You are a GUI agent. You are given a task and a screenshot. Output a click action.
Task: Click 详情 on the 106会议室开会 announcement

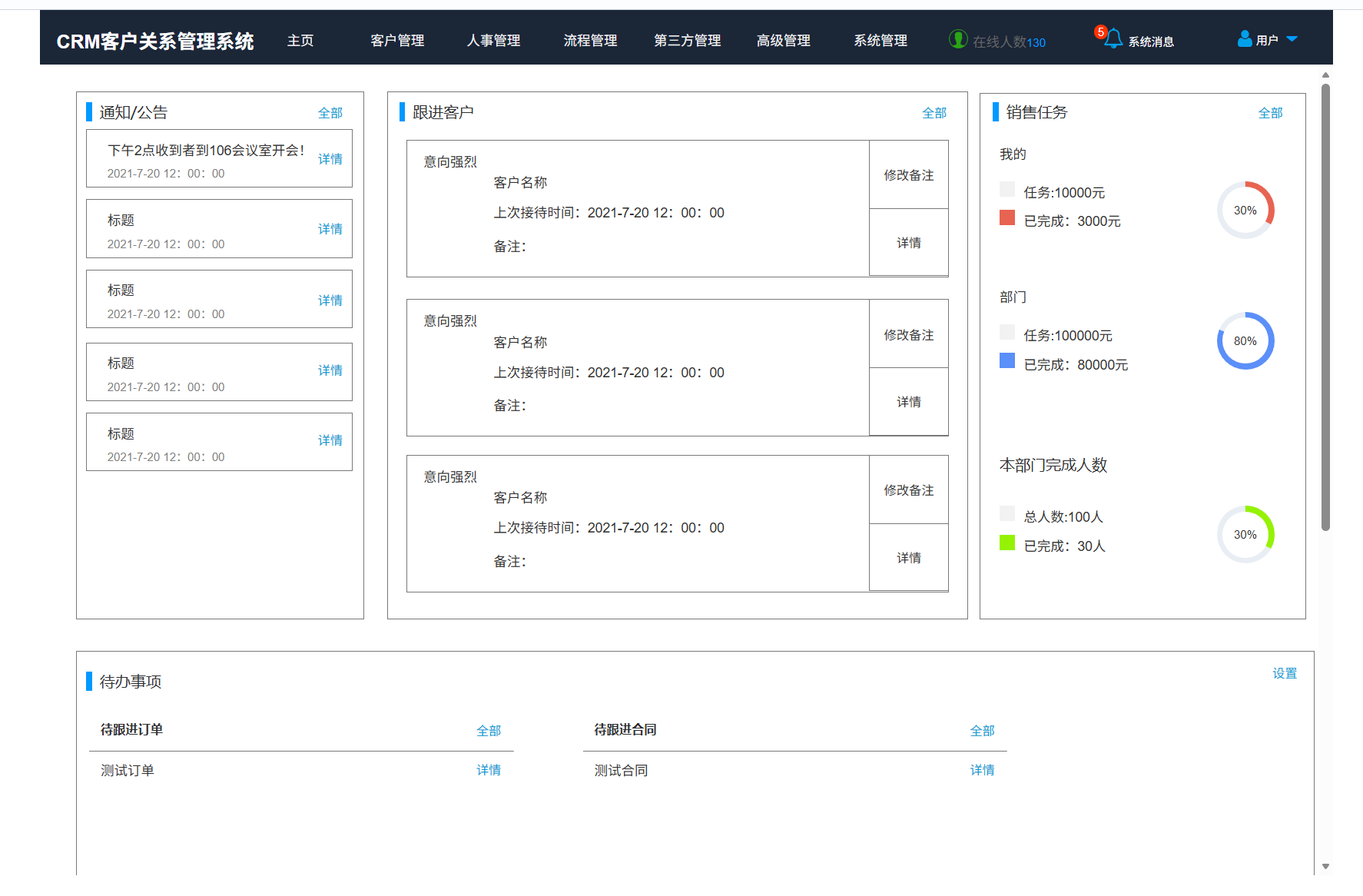point(330,158)
